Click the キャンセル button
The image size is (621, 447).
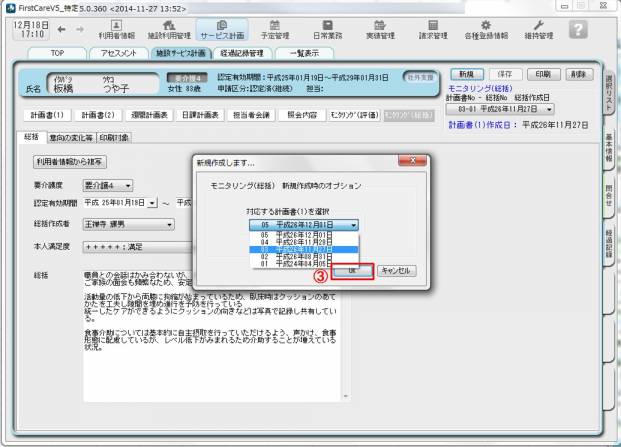coord(397,271)
